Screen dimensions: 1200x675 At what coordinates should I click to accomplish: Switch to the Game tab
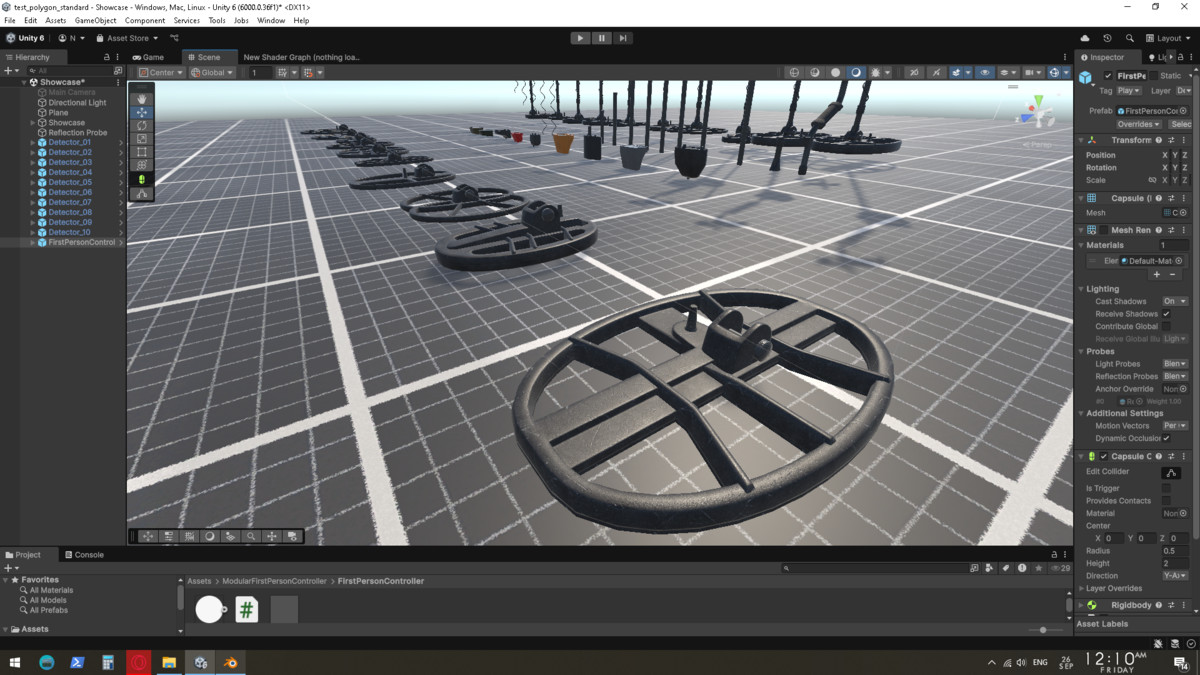148,57
